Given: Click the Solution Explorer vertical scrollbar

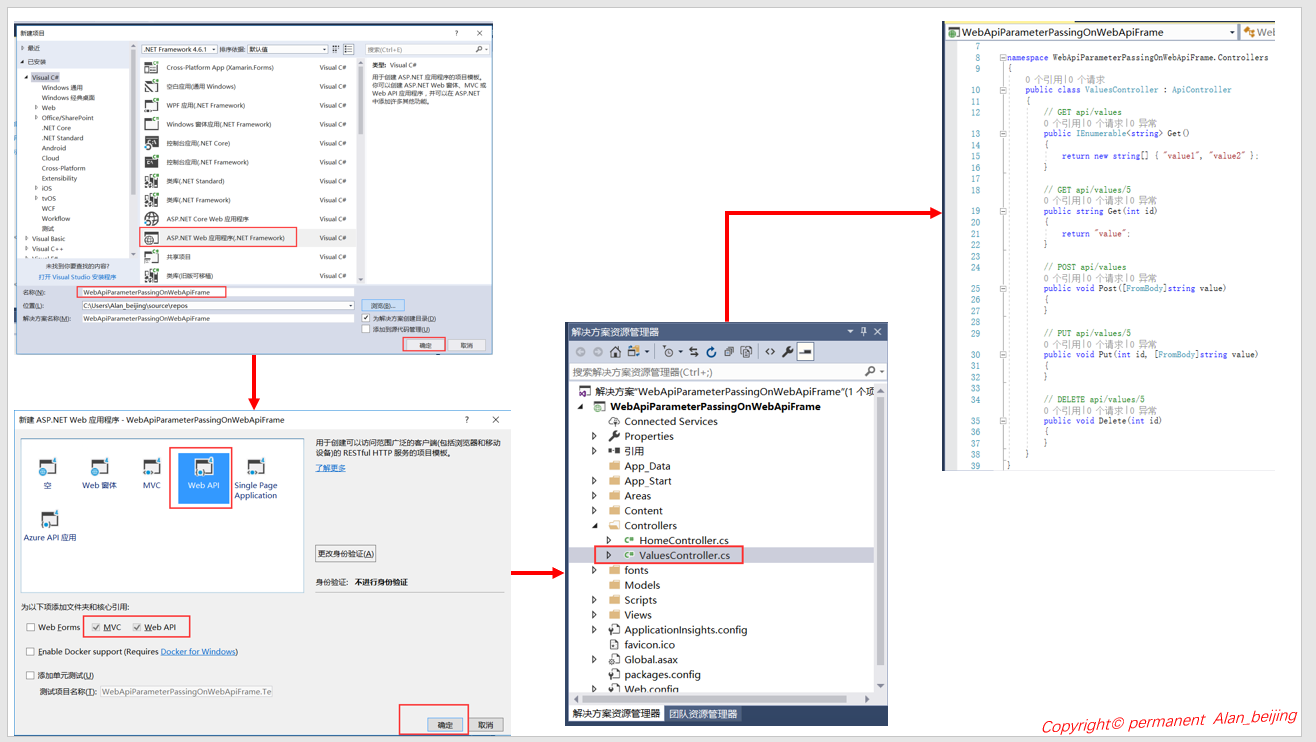Looking at the screenshot, I should point(880,538).
